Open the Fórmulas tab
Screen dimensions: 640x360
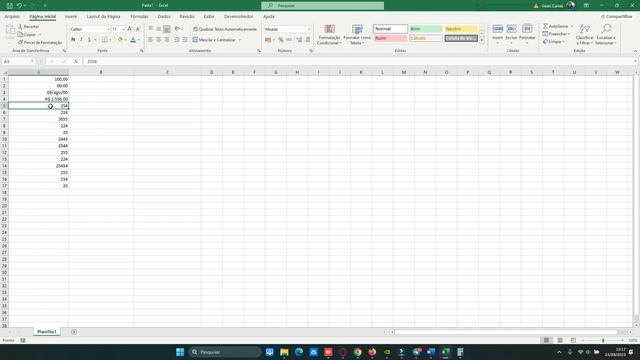pos(139,16)
